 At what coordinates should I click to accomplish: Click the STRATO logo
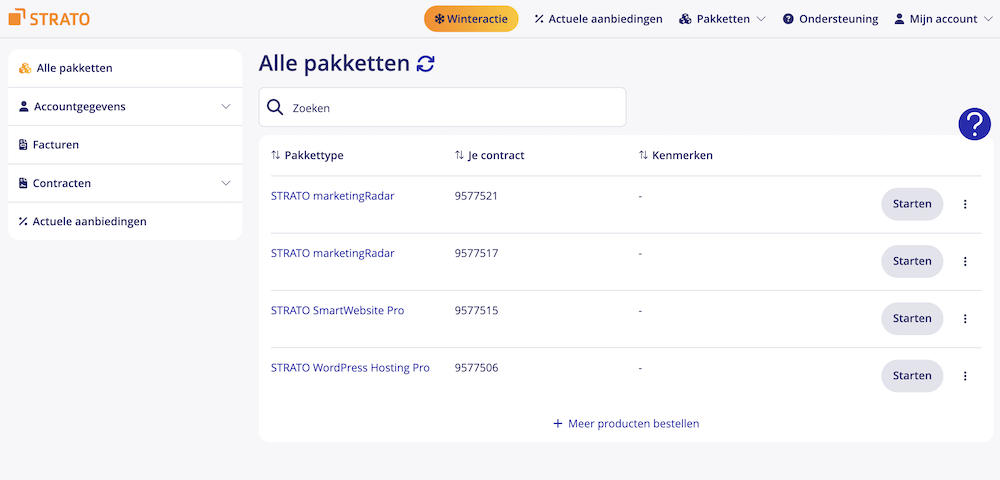49,18
